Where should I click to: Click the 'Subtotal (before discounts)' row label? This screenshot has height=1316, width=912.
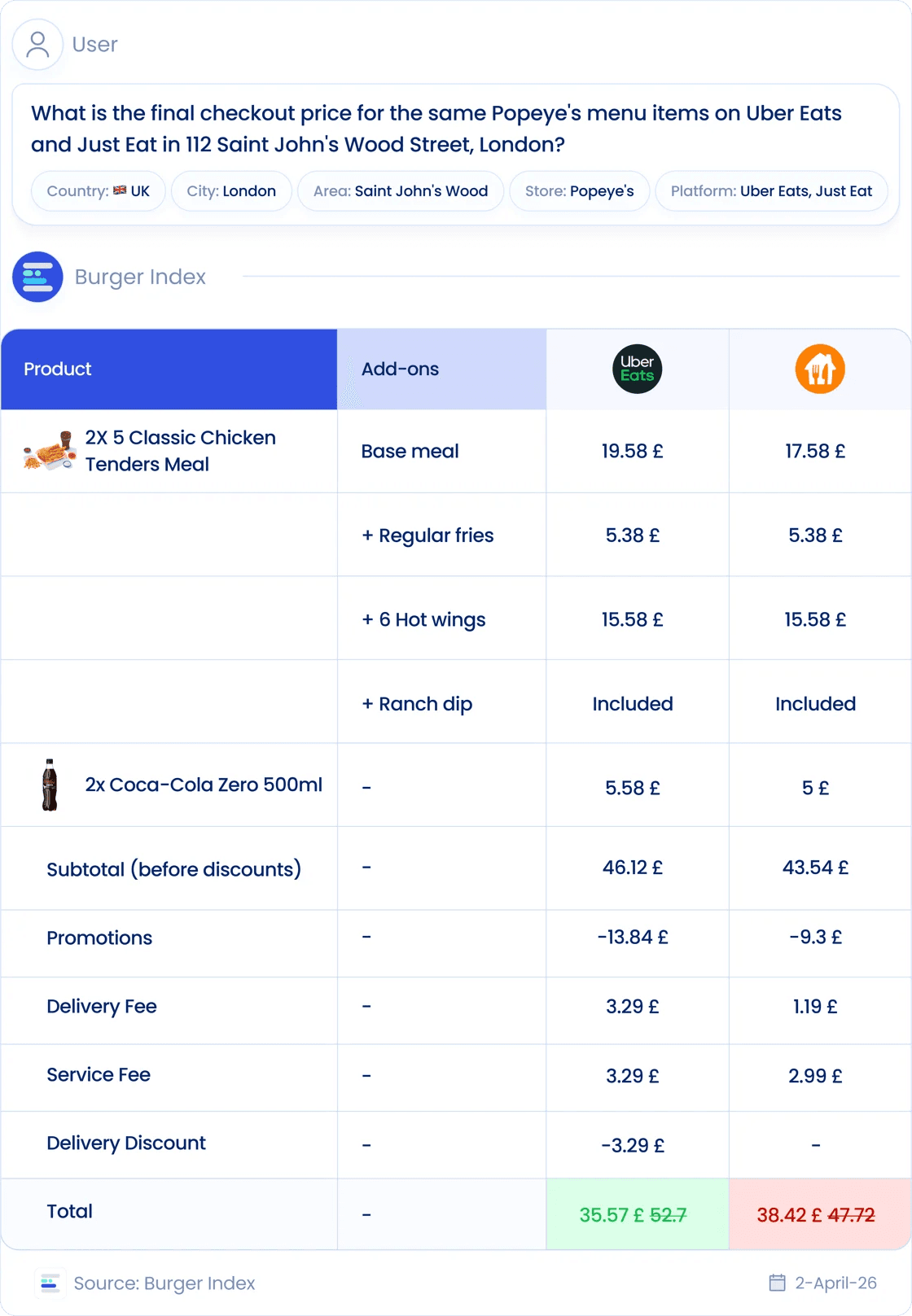(x=173, y=869)
